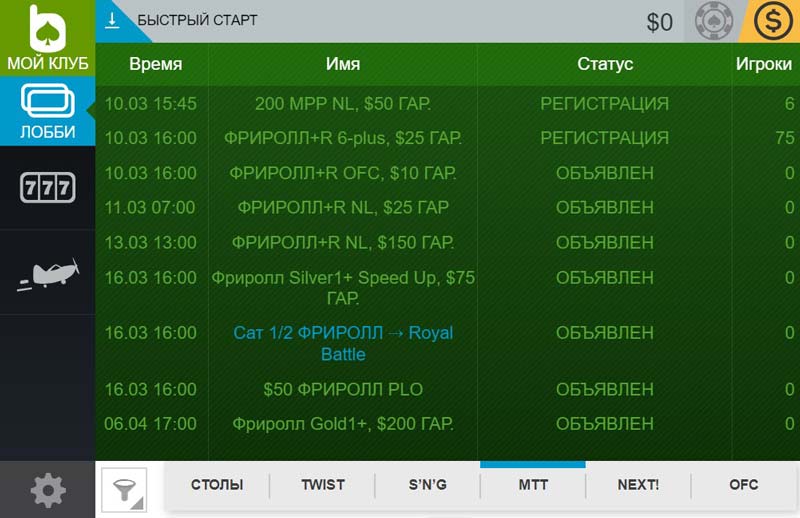800x518 pixels.
Task: Click the 13.03 13:00 time cell
Action: [x=151, y=242]
